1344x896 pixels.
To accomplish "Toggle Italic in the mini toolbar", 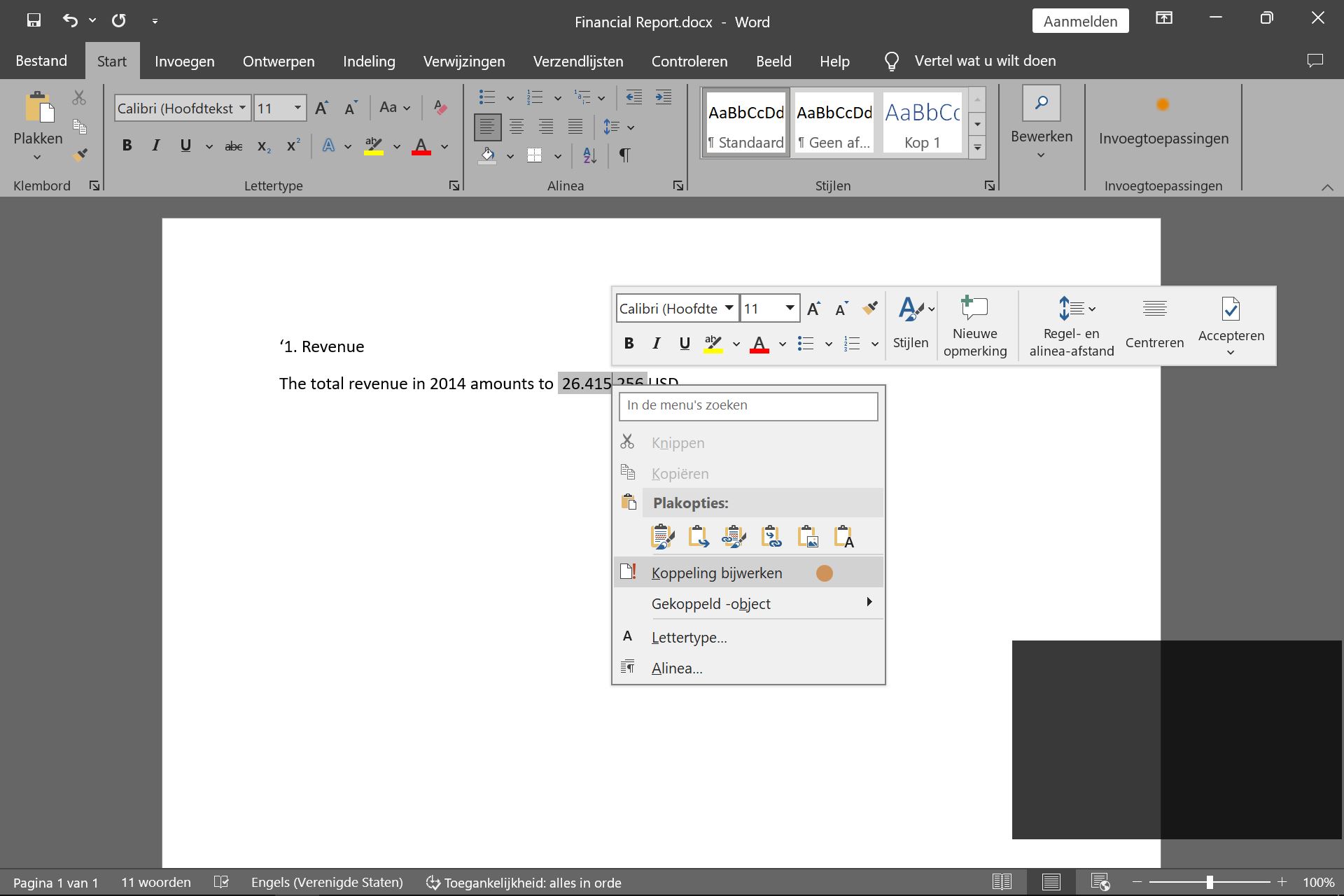I will [x=656, y=343].
